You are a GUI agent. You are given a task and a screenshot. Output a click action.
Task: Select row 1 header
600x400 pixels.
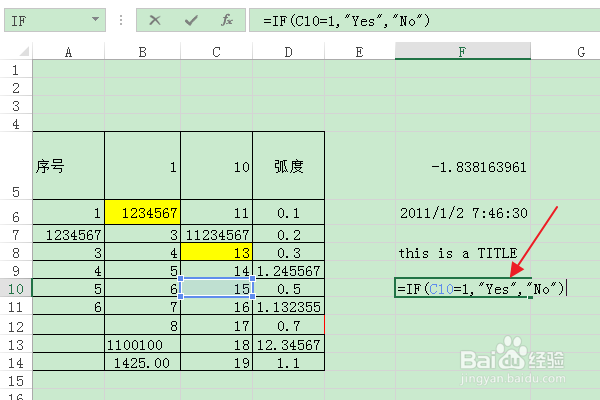(16, 69)
